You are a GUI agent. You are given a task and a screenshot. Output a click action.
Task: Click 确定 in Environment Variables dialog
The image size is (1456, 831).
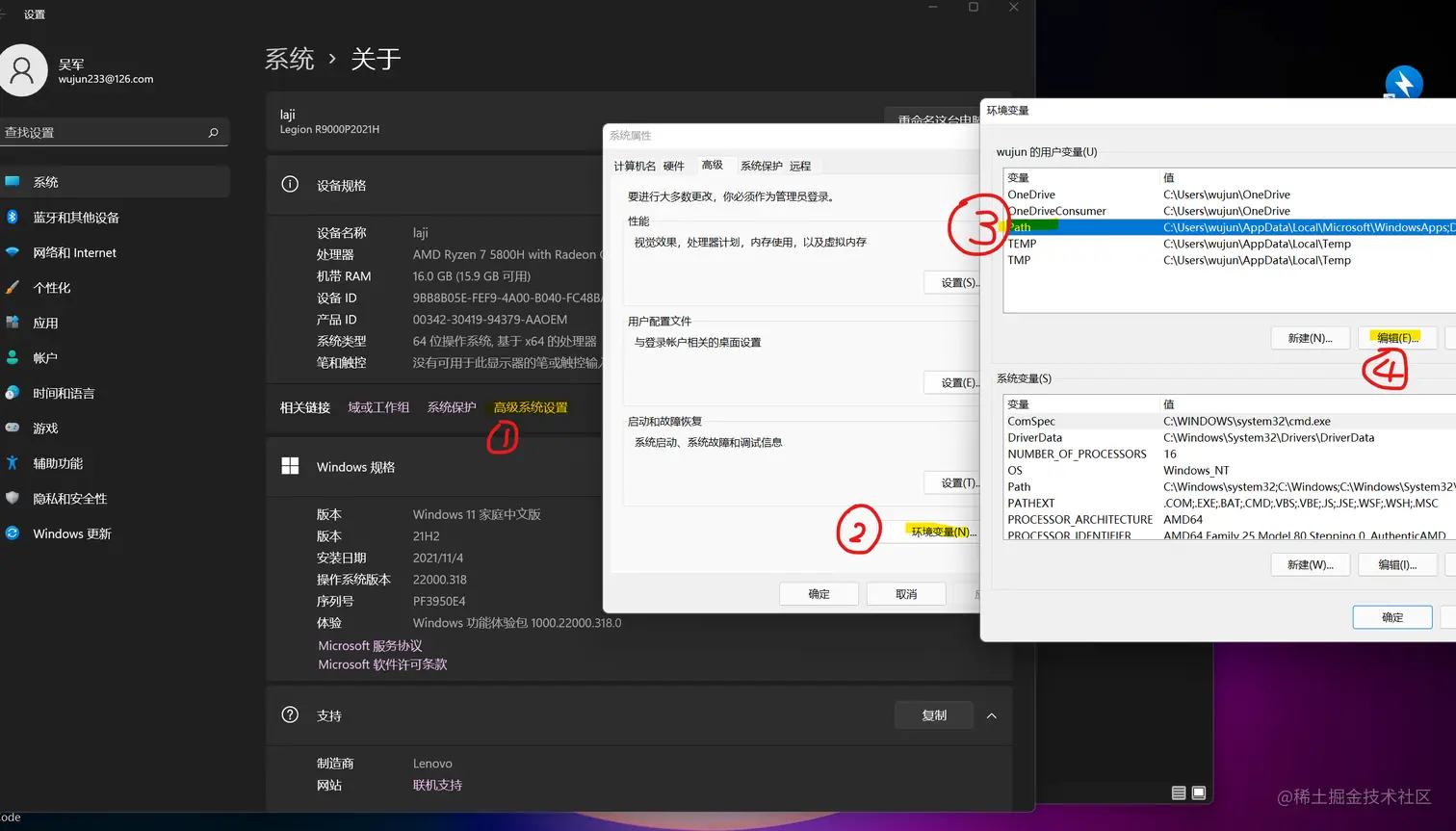1391,617
